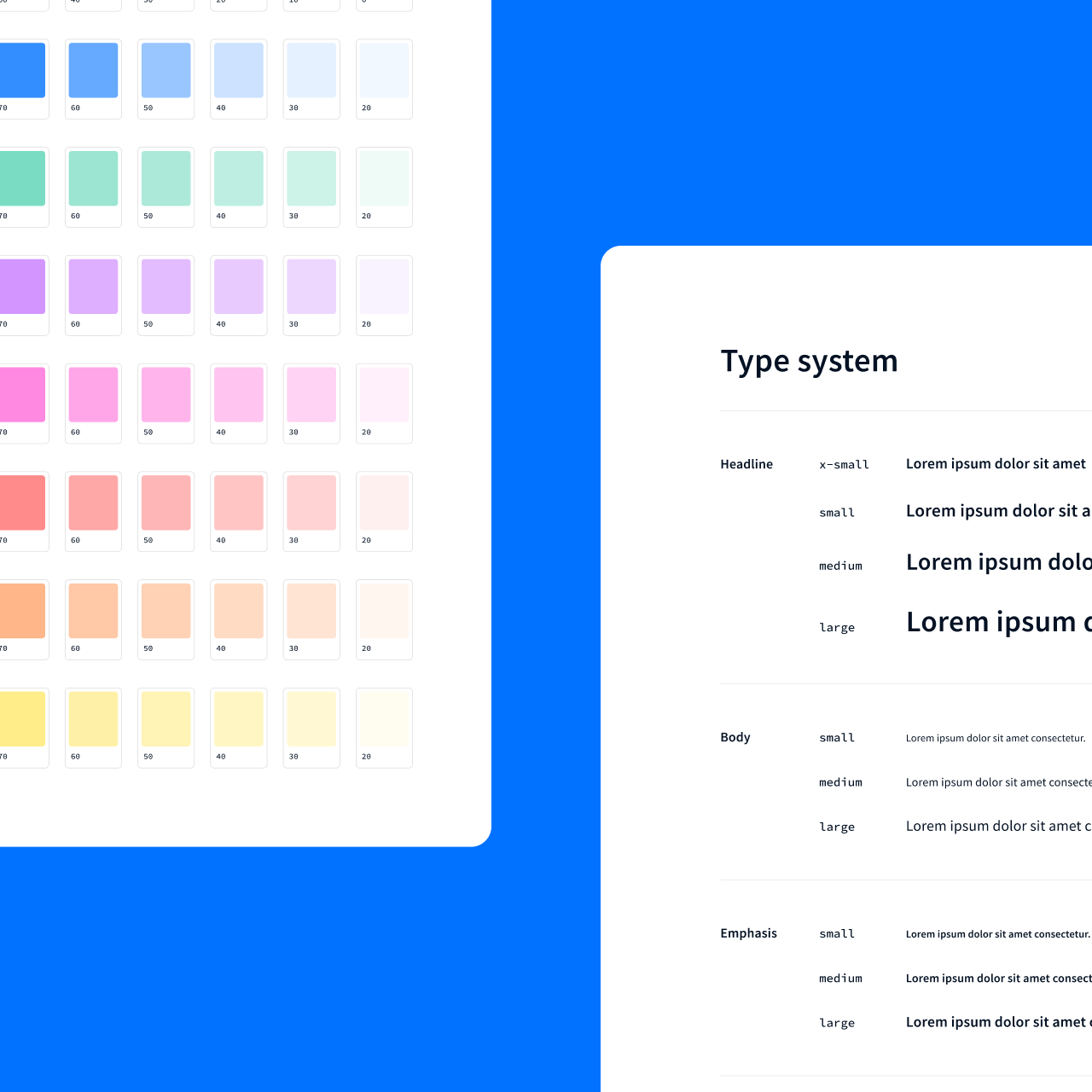Click the coral 40 color swatch
This screenshot has height=1092, width=1092.
238,503
